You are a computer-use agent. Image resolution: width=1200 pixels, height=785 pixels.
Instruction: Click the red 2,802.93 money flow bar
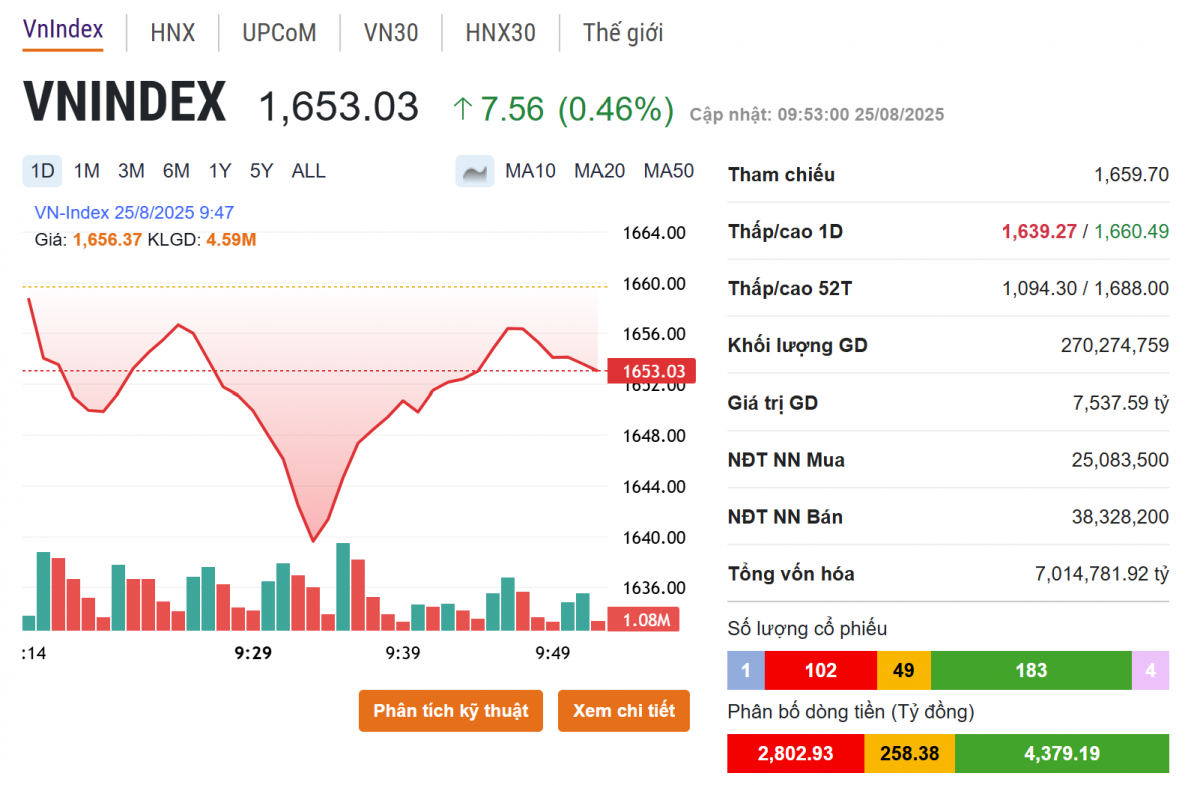(x=796, y=753)
